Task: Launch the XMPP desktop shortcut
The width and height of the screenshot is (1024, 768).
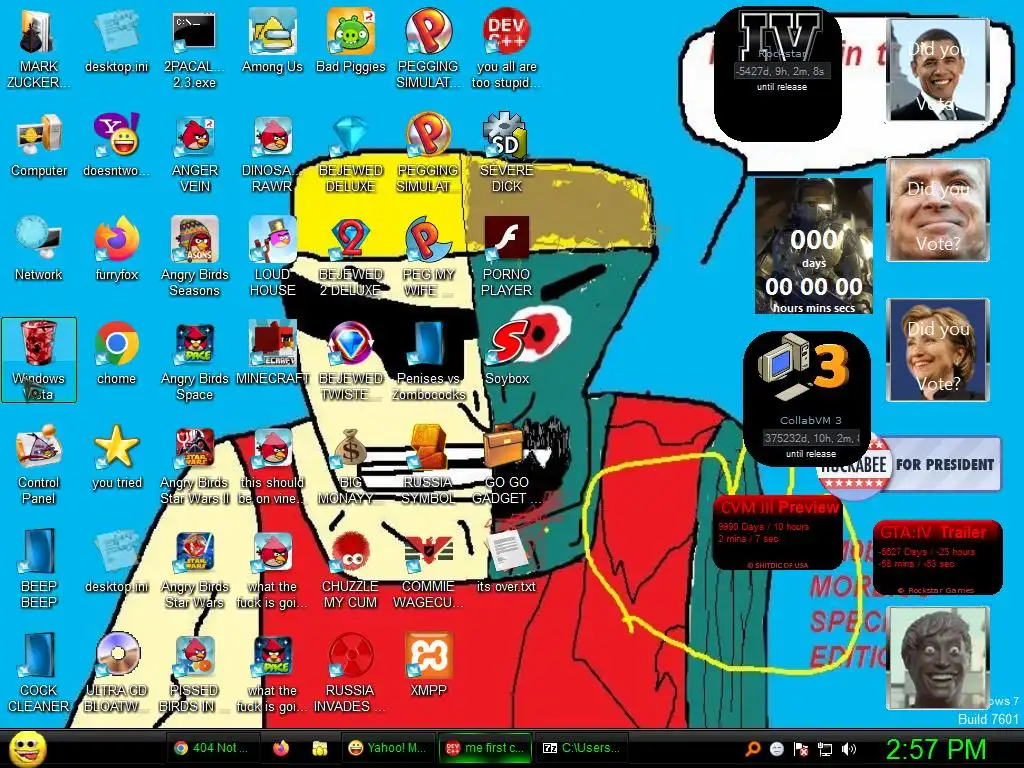Action: [x=428, y=664]
